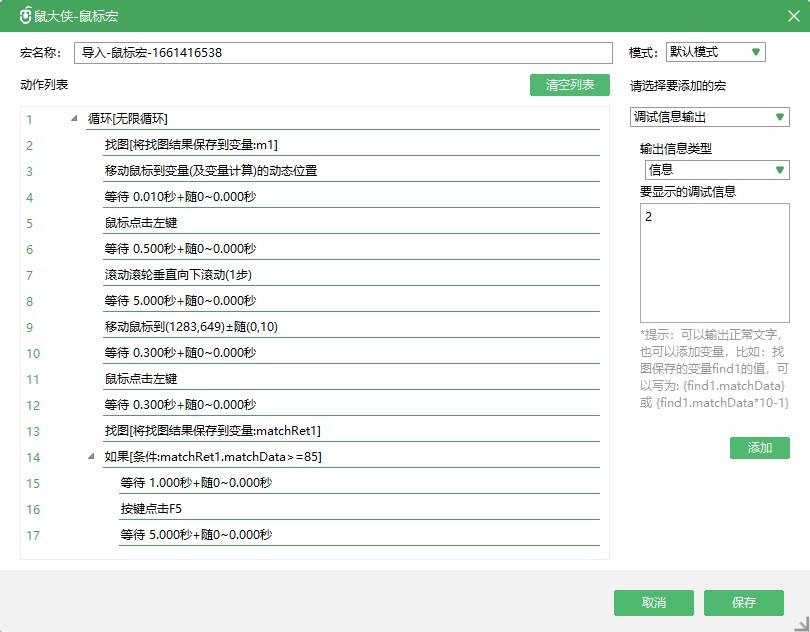Click the resize grip at window corner
Screen dimensions: 810x632
click(801, 623)
